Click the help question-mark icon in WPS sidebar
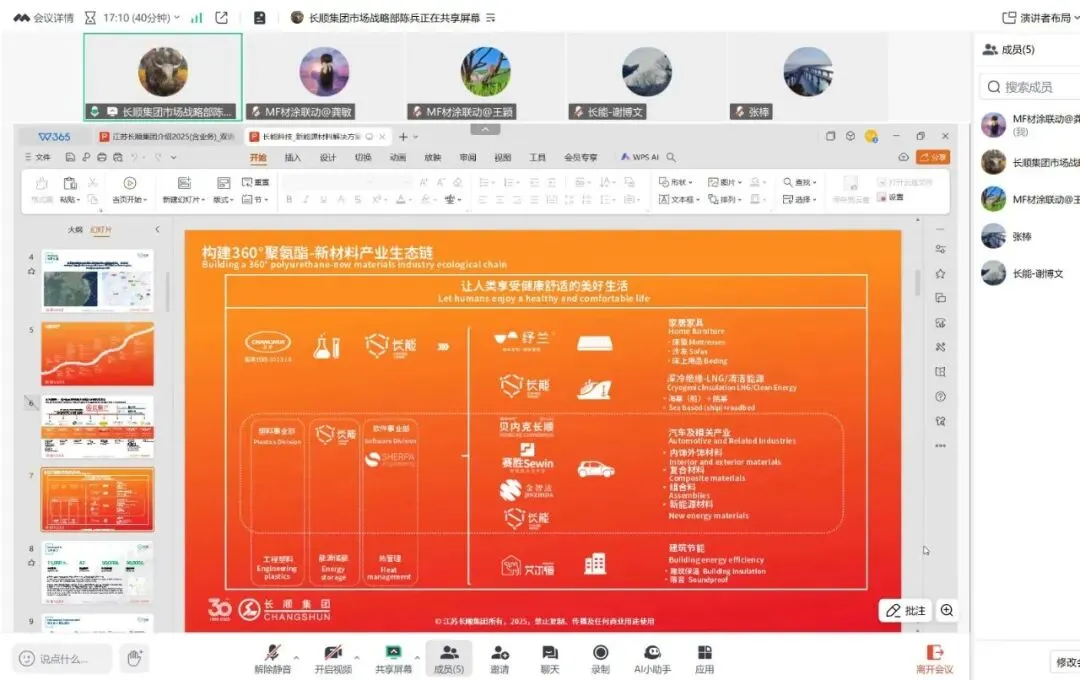 pos(940,397)
